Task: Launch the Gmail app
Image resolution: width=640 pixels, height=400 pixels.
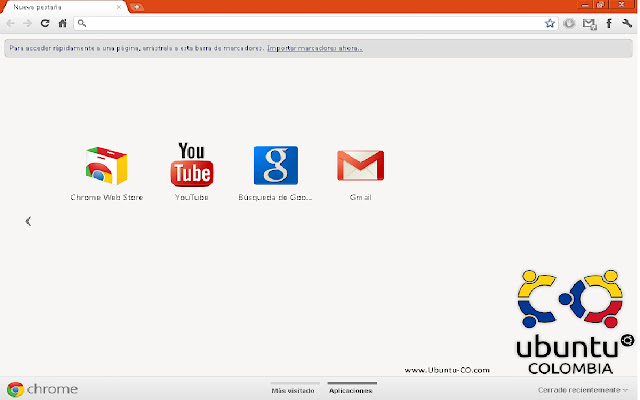Action: (x=360, y=175)
